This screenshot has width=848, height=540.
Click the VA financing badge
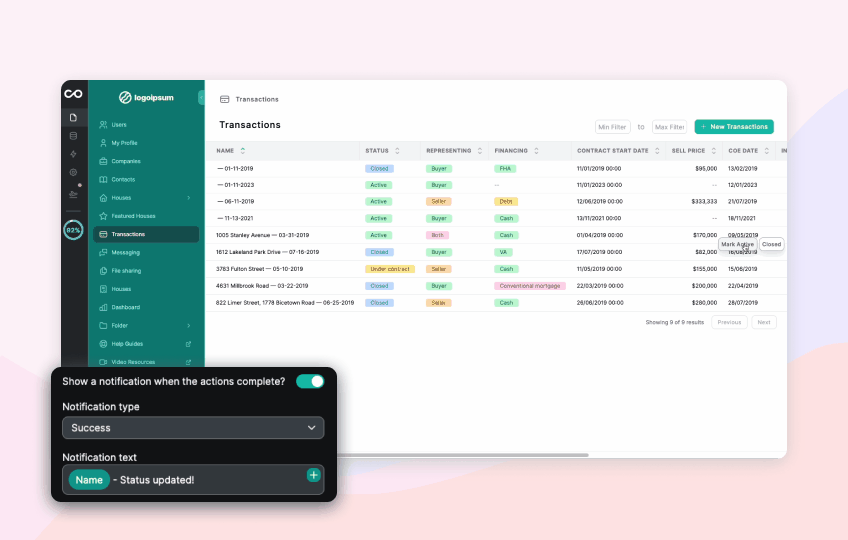(504, 252)
